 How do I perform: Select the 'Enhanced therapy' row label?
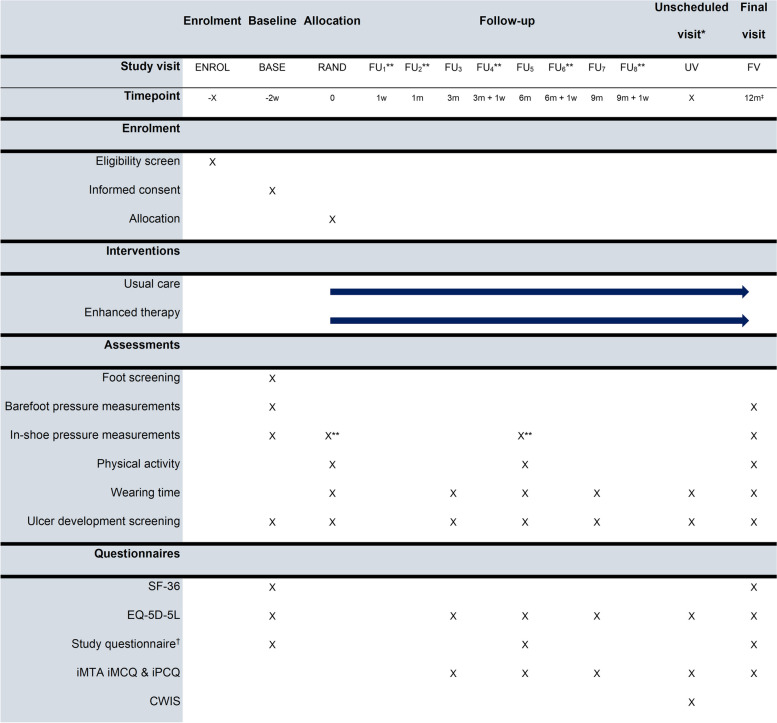click(x=132, y=312)
